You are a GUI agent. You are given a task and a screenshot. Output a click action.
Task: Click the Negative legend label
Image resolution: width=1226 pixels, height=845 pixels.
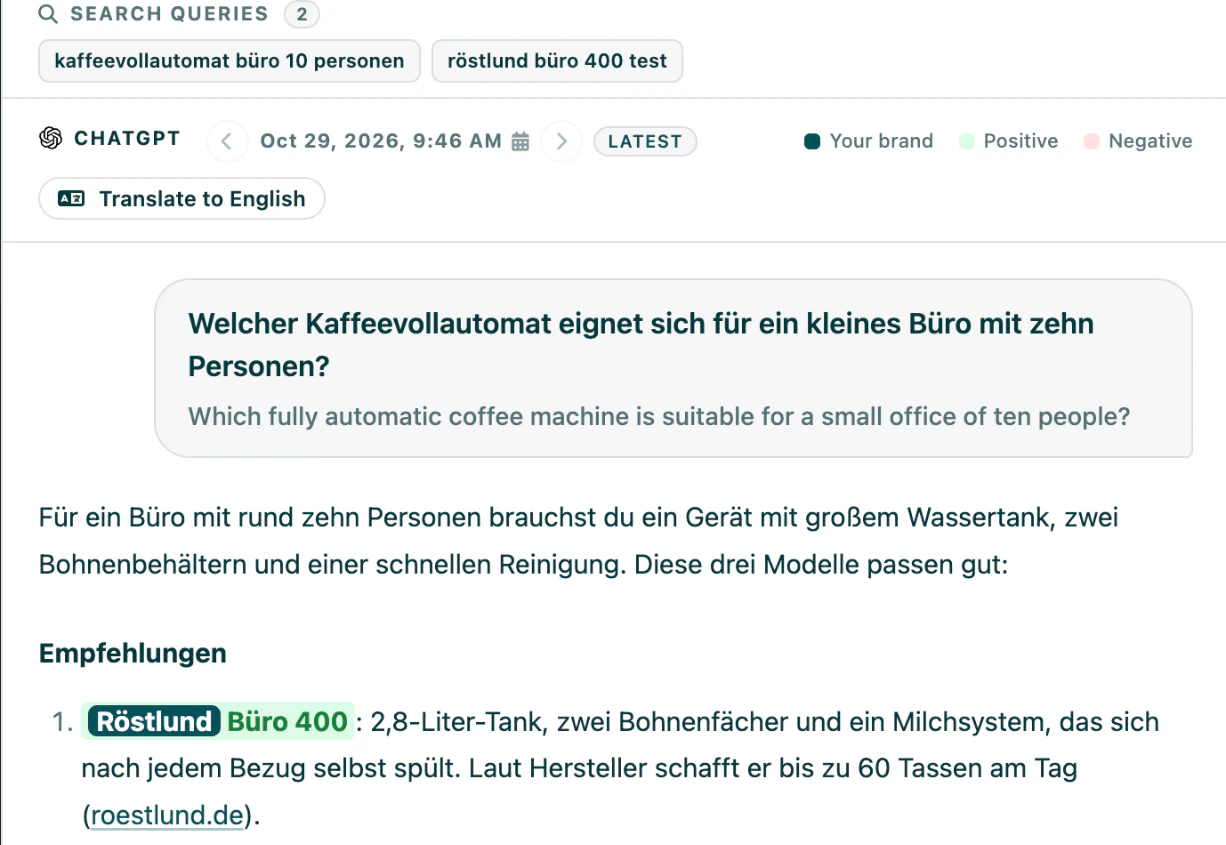[1150, 141]
